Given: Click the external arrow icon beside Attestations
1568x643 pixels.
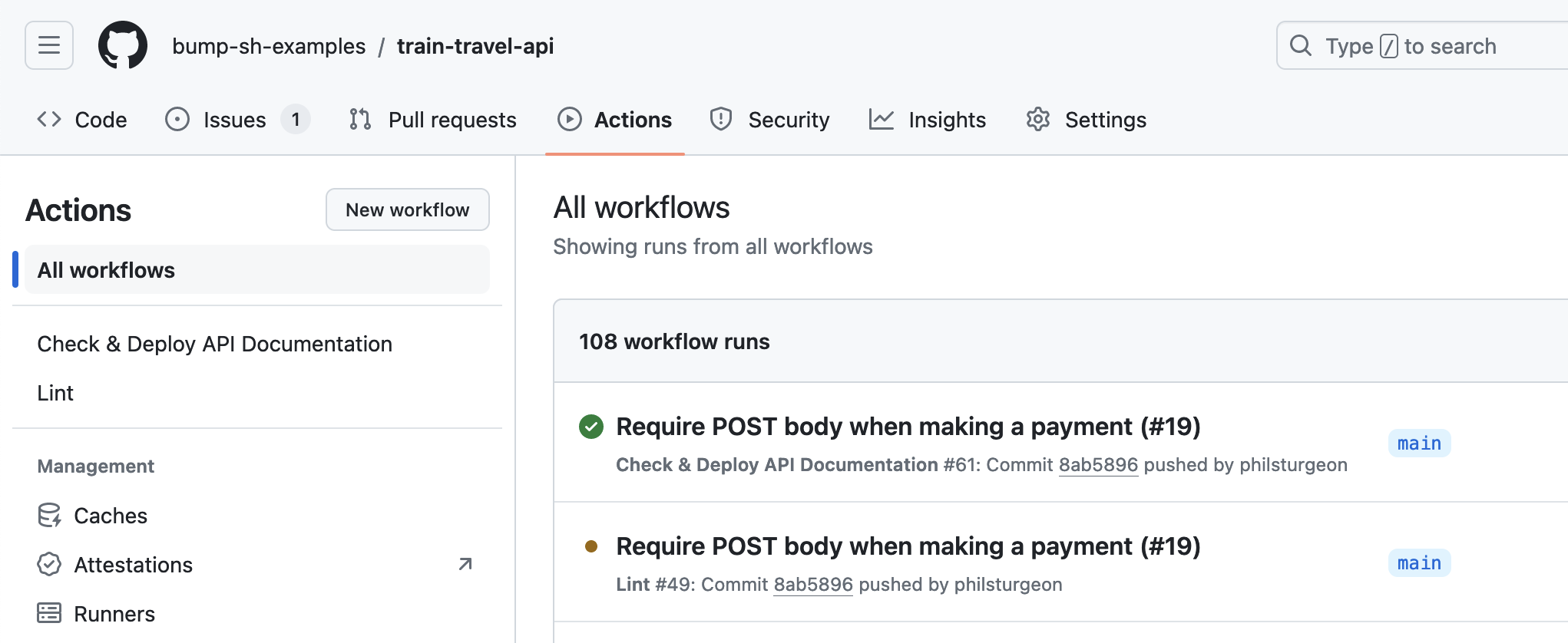Looking at the screenshot, I should [465, 565].
